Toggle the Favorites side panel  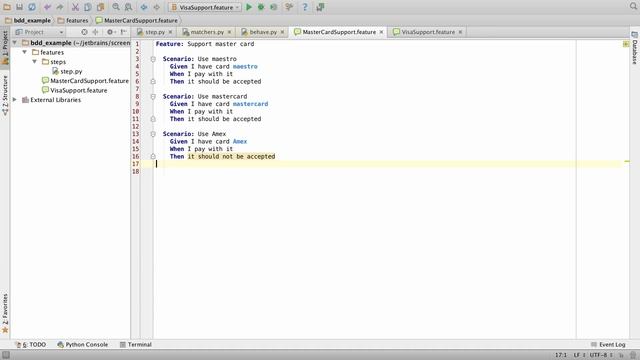5,313
